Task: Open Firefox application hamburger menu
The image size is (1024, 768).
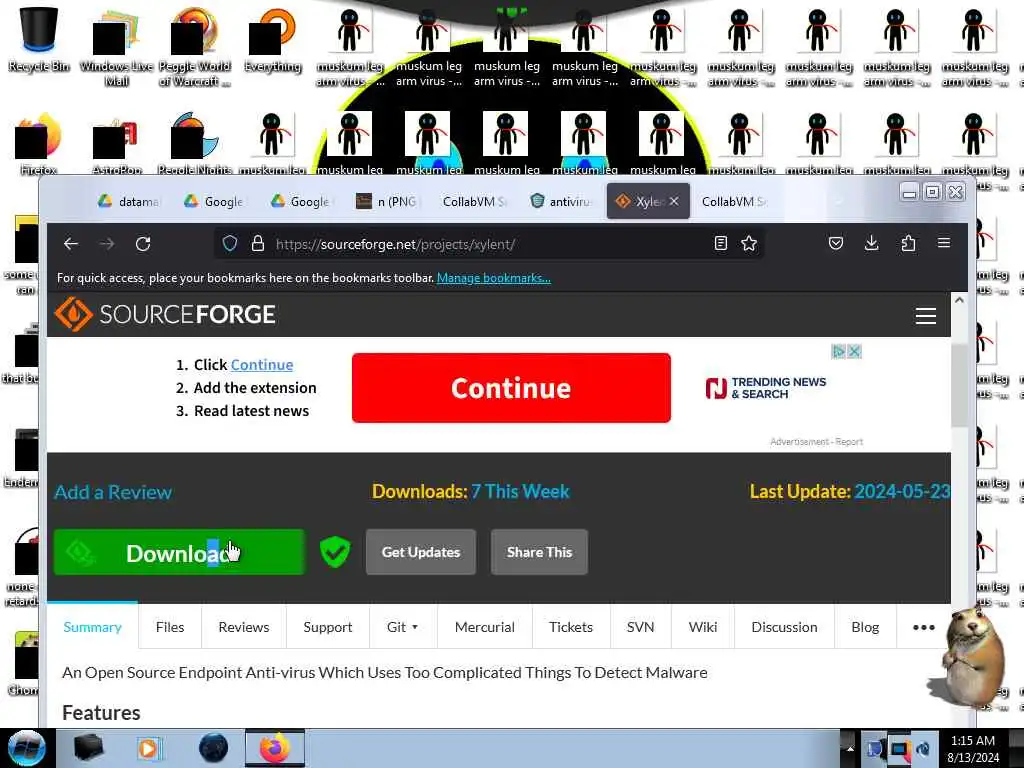Action: pos(944,243)
